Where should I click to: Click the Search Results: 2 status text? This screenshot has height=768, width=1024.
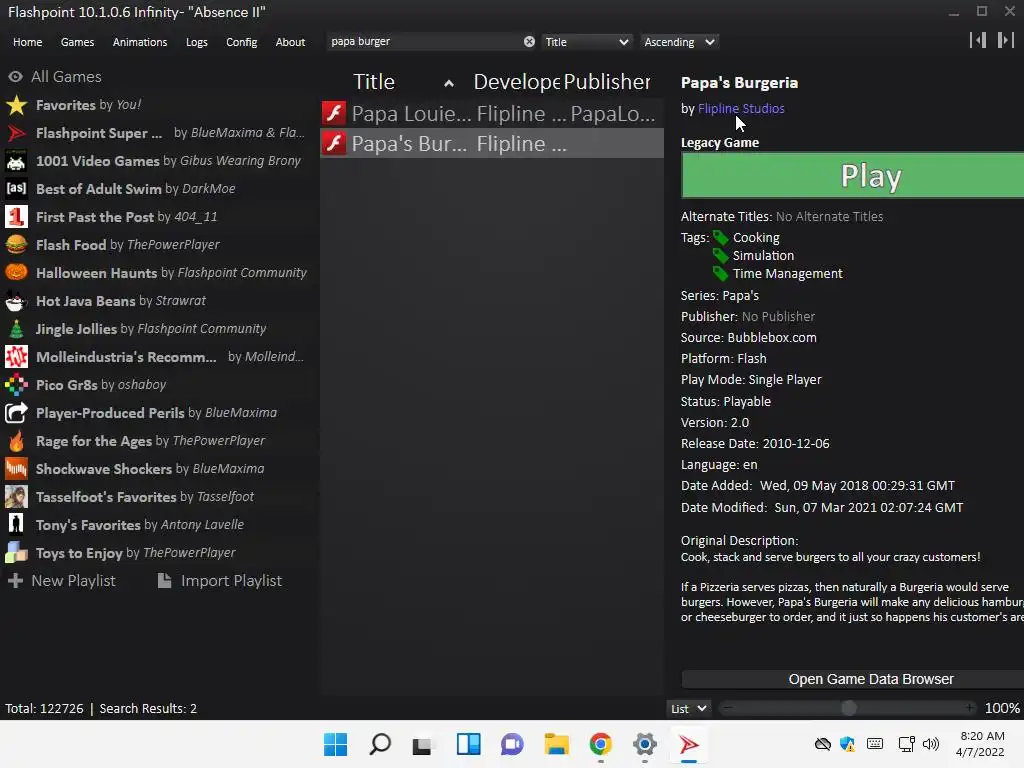point(148,709)
